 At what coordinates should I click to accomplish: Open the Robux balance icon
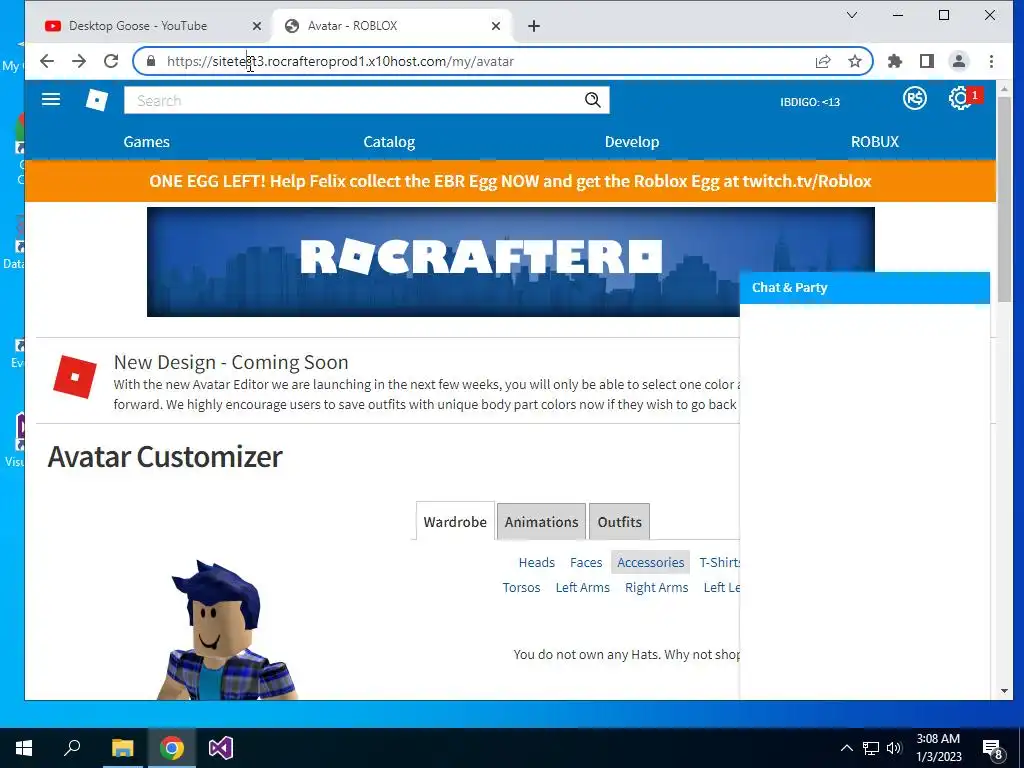[914, 99]
